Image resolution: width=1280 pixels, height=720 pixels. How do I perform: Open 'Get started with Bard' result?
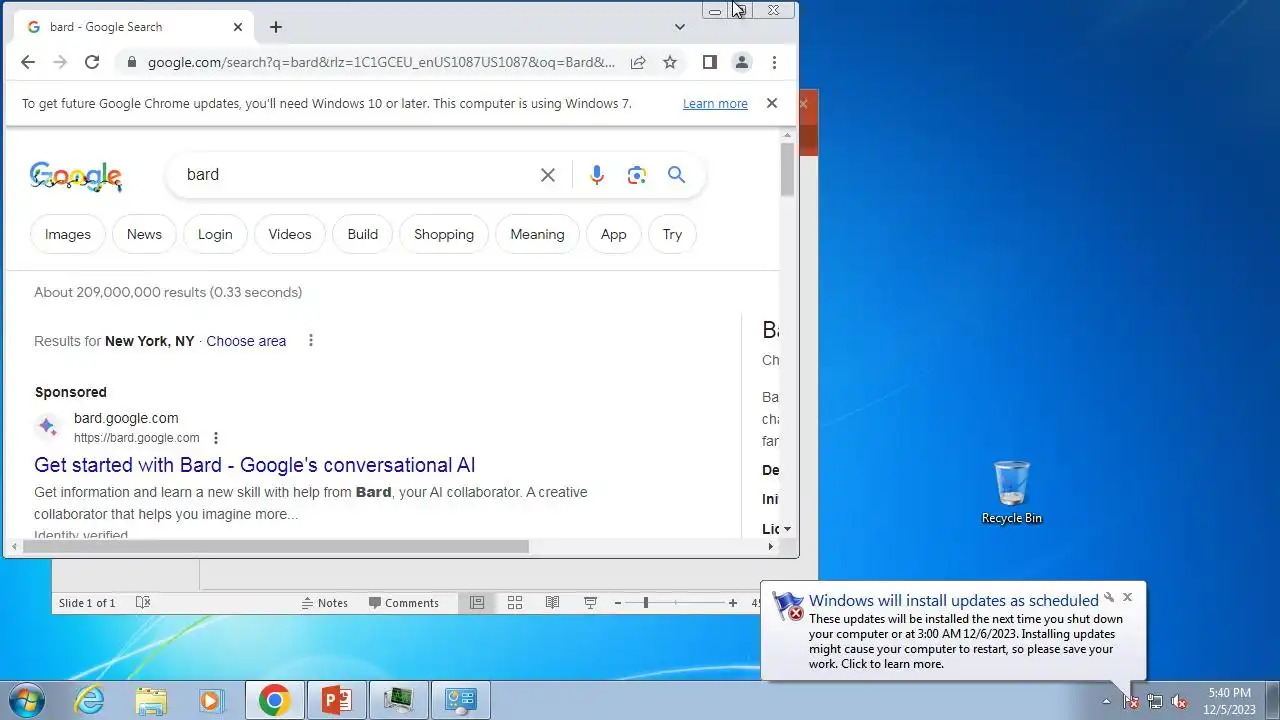[255, 465]
